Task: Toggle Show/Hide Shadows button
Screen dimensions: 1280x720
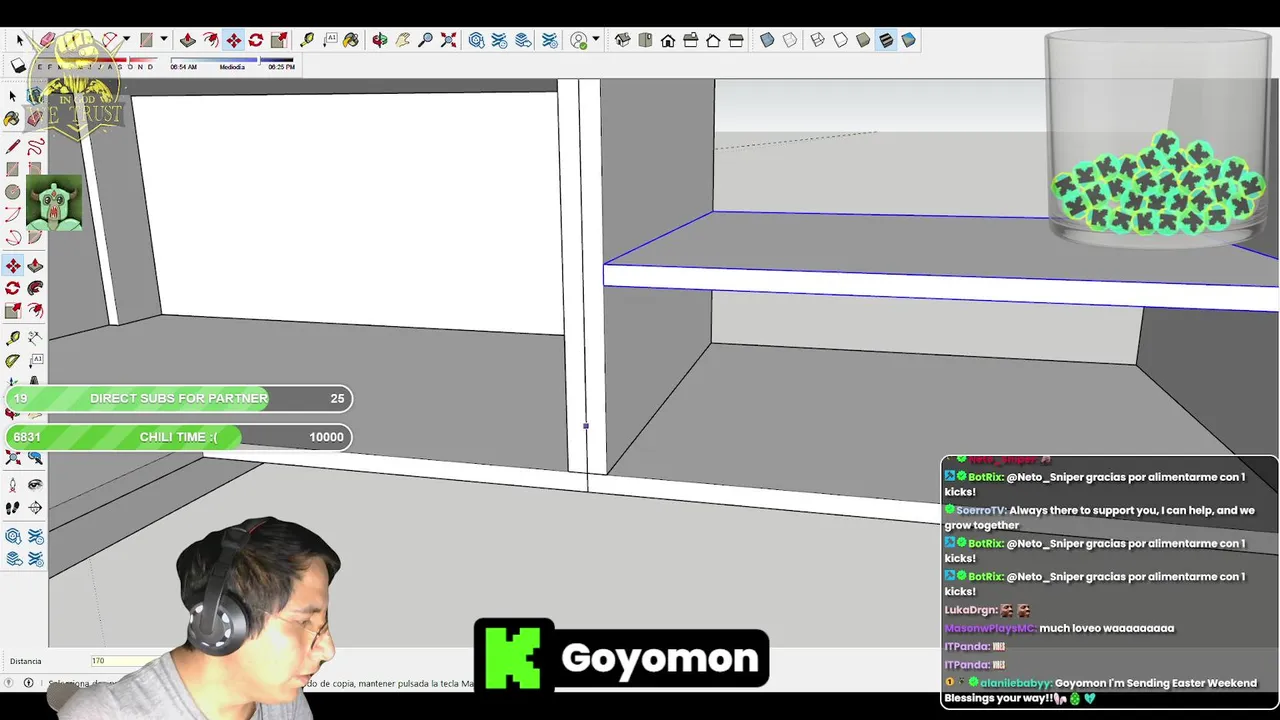Action: 18,66
